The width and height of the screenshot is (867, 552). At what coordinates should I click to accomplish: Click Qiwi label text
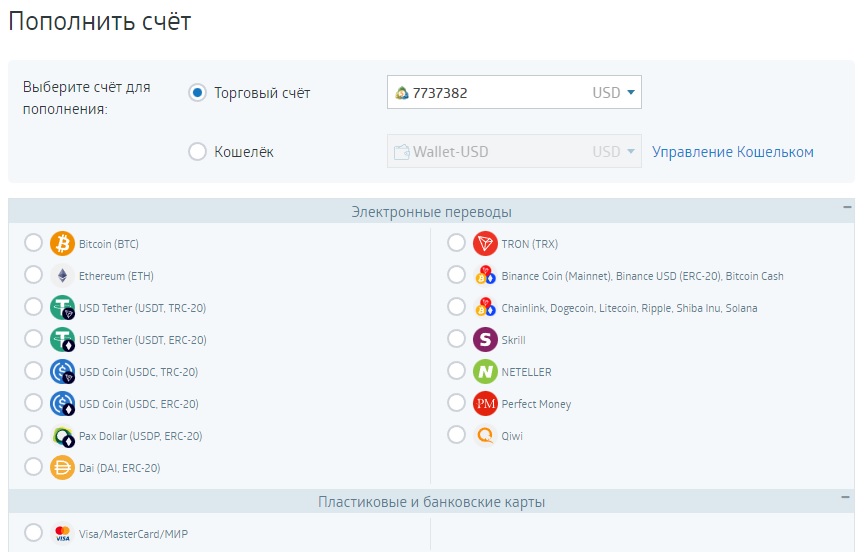click(x=512, y=436)
